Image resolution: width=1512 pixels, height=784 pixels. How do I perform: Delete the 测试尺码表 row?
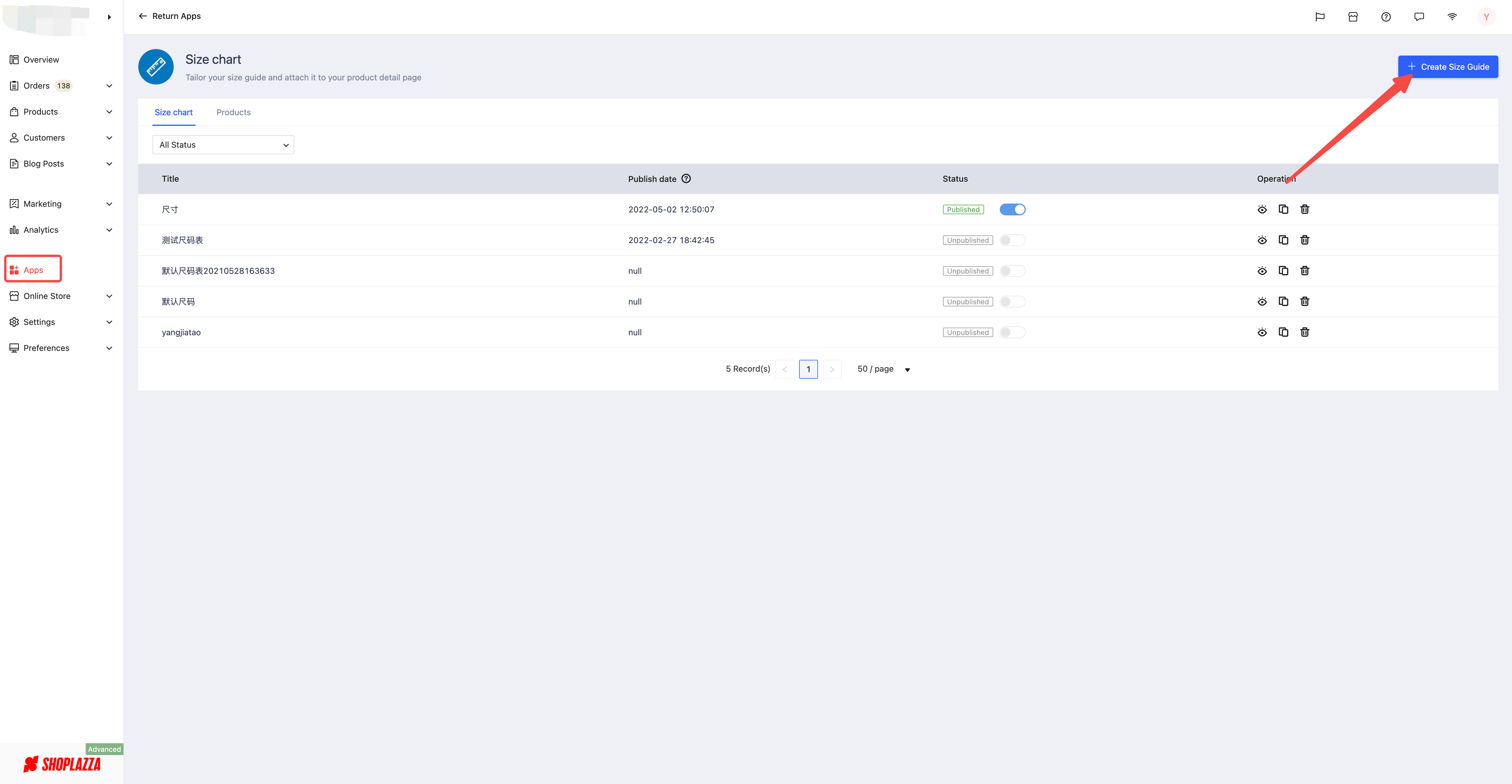1304,240
